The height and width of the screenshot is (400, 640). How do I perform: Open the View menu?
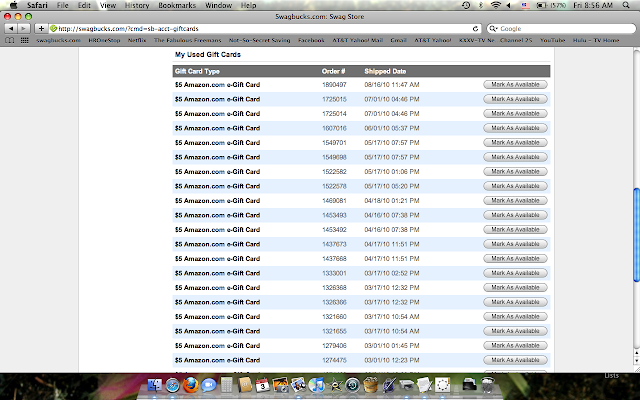108,5
